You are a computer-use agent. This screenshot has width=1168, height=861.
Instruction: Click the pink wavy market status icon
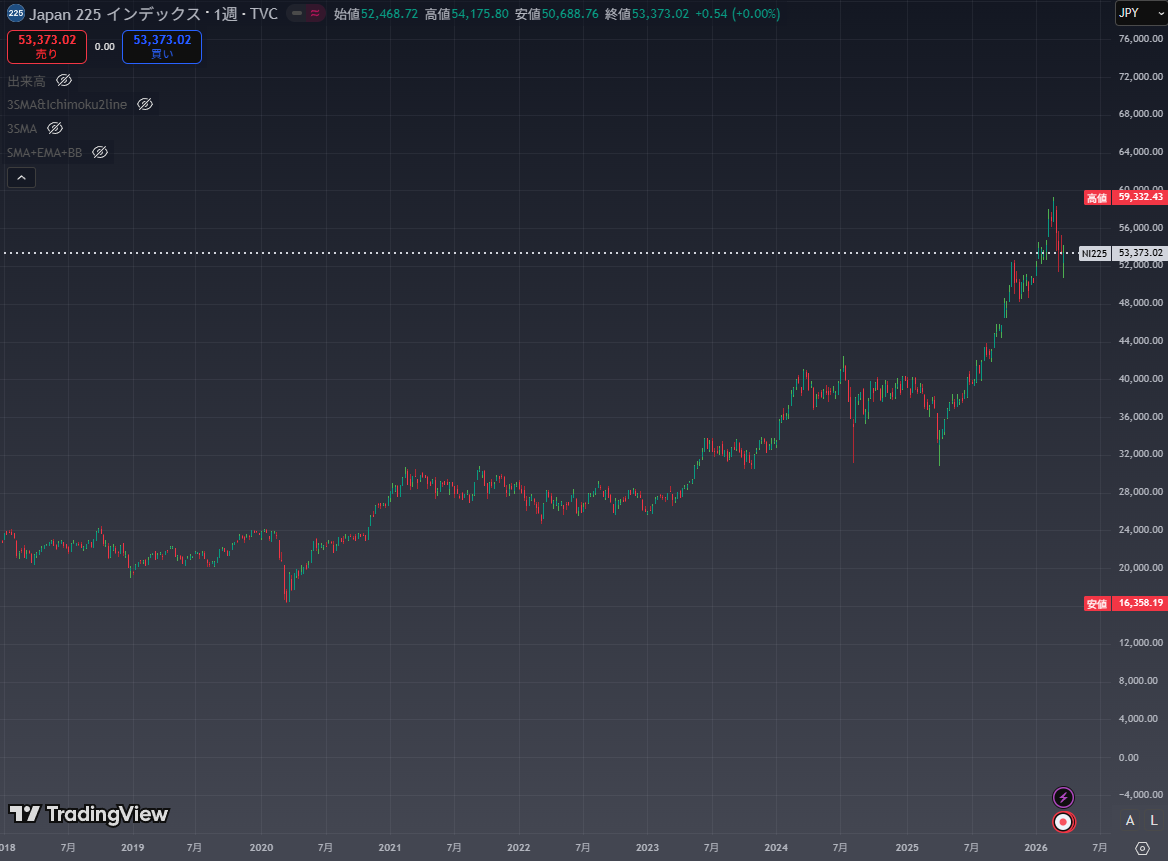coord(315,14)
